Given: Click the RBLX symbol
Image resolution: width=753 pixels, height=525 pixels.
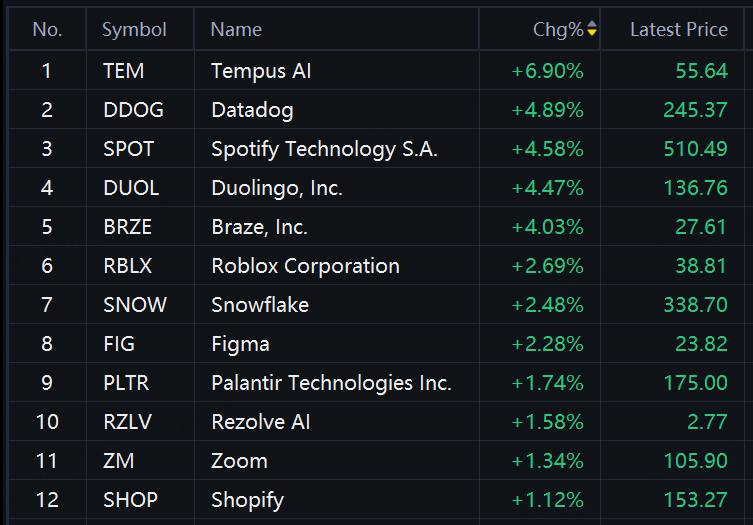Looking at the screenshot, I should tap(128, 266).
